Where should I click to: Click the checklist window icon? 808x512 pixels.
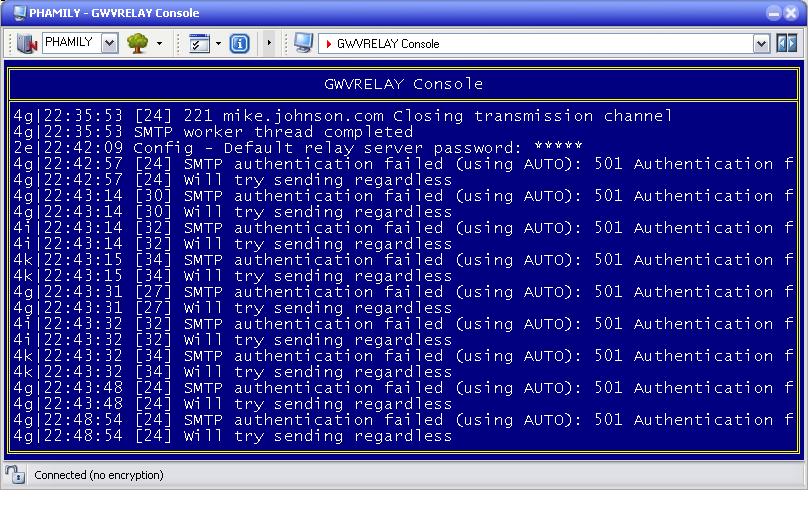[x=199, y=43]
